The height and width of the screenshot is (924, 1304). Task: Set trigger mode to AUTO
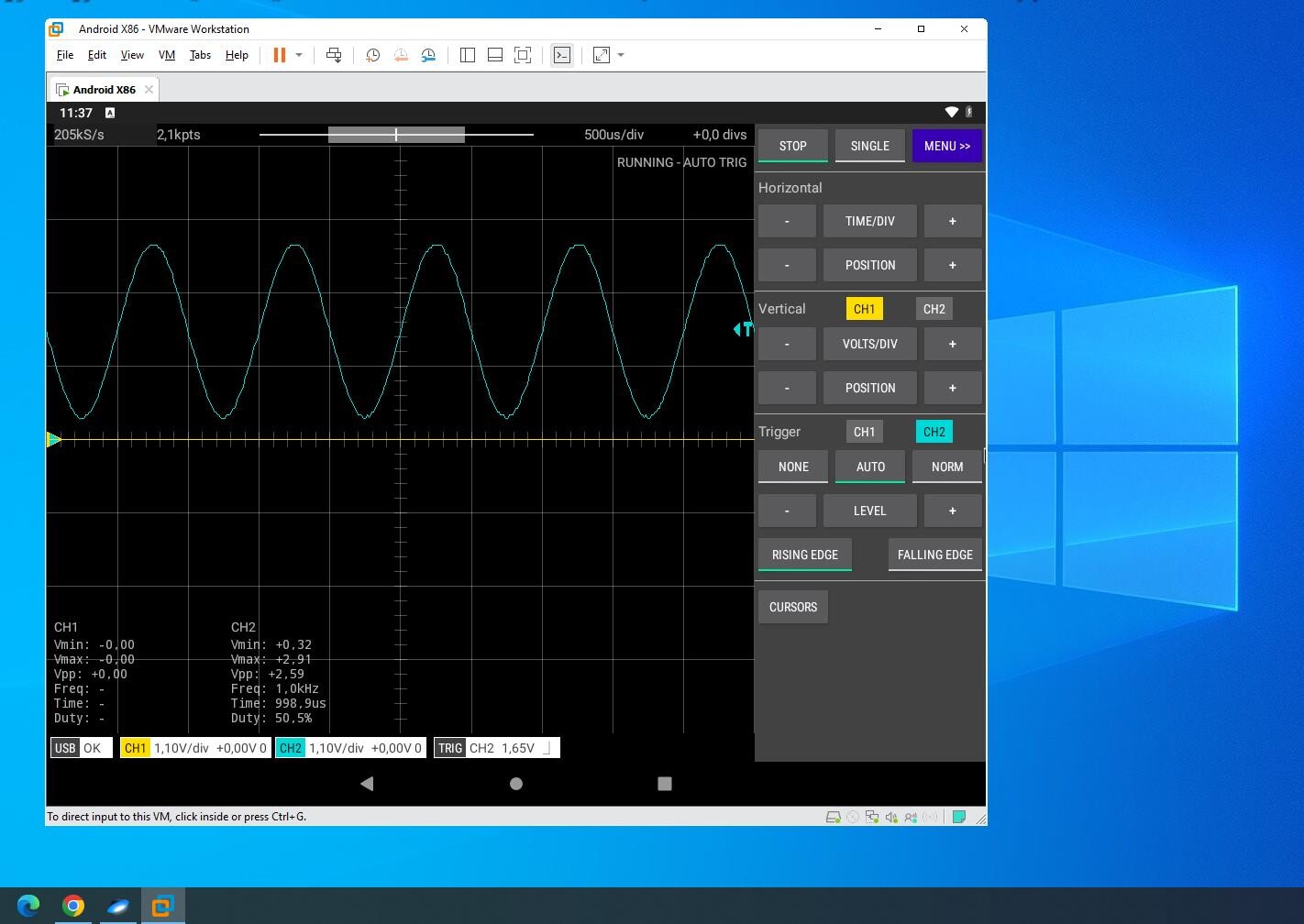point(870,467)
